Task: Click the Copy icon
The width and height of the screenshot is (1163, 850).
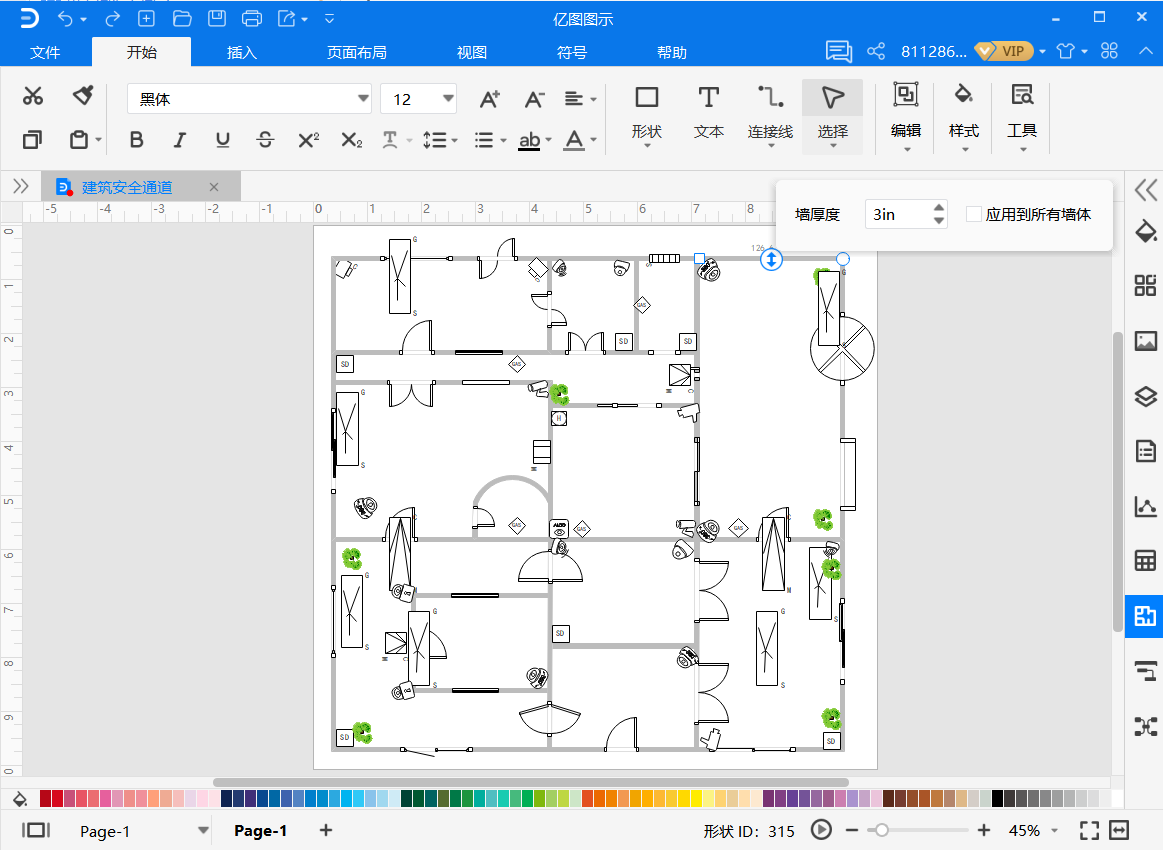Action: (32, 139)
